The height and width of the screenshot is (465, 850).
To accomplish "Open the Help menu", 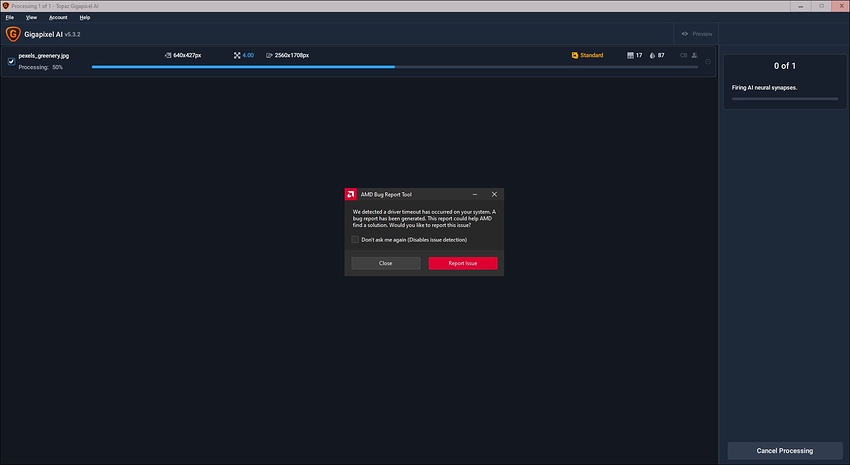I will (85, 17).
